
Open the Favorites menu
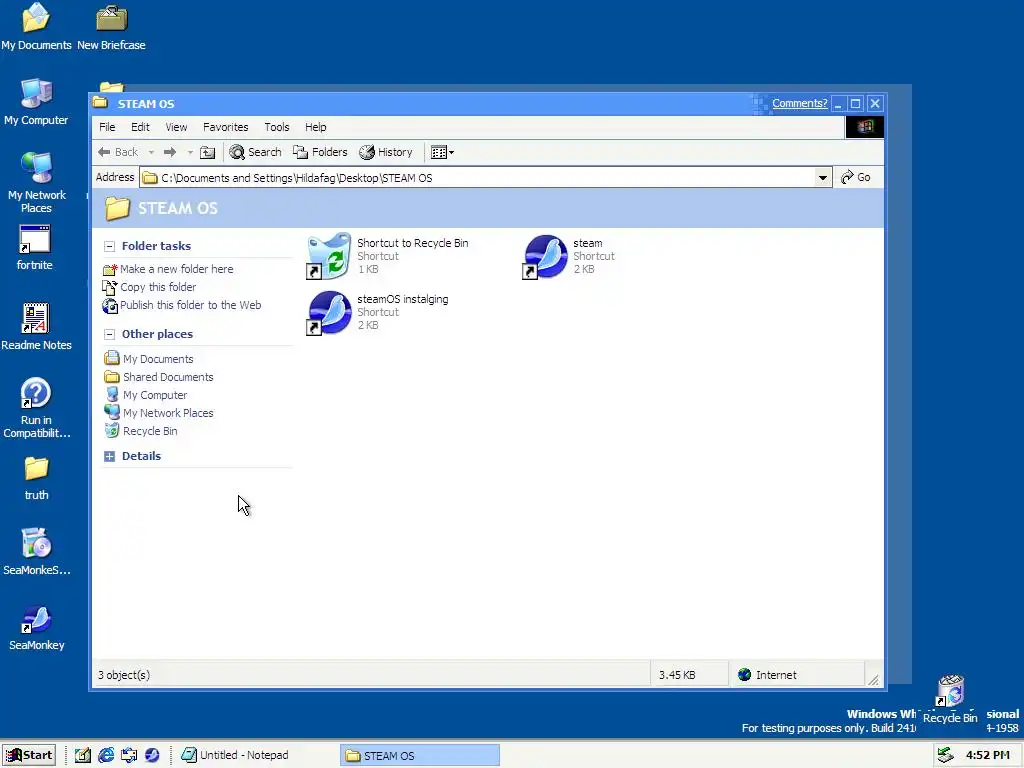click(x=225, y=127)
